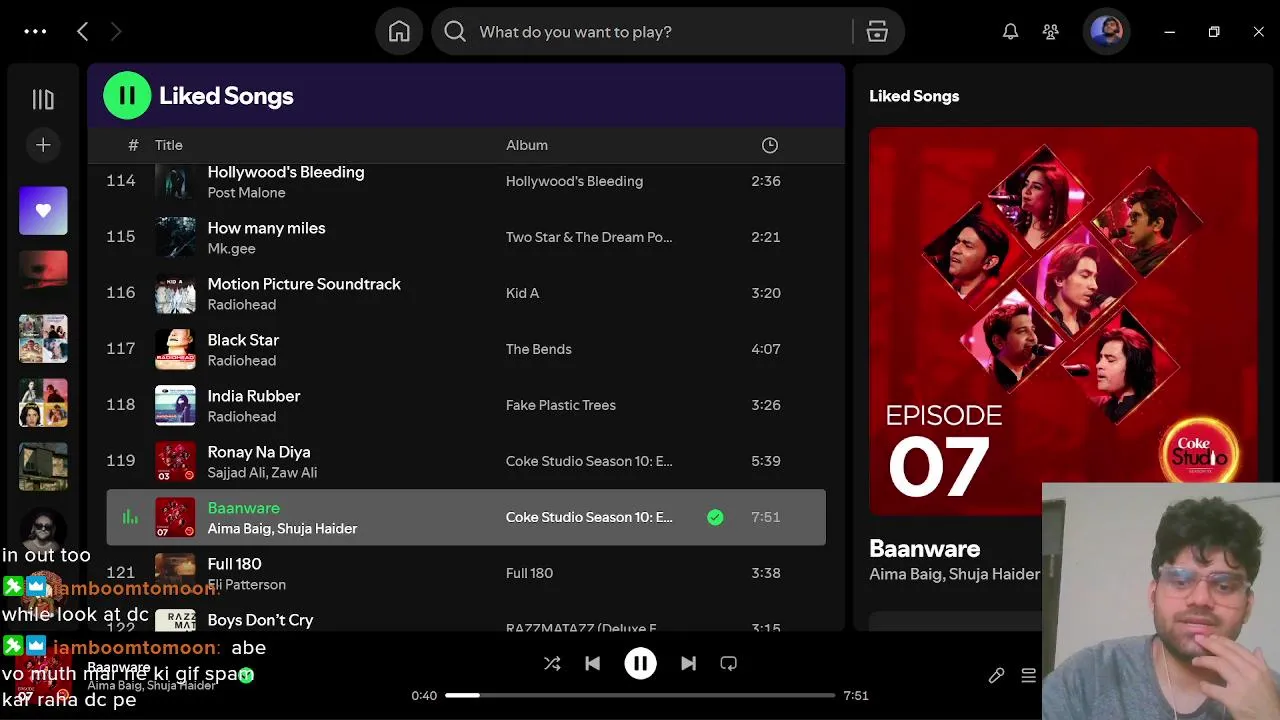Open the Home page icon

[399, 32]
